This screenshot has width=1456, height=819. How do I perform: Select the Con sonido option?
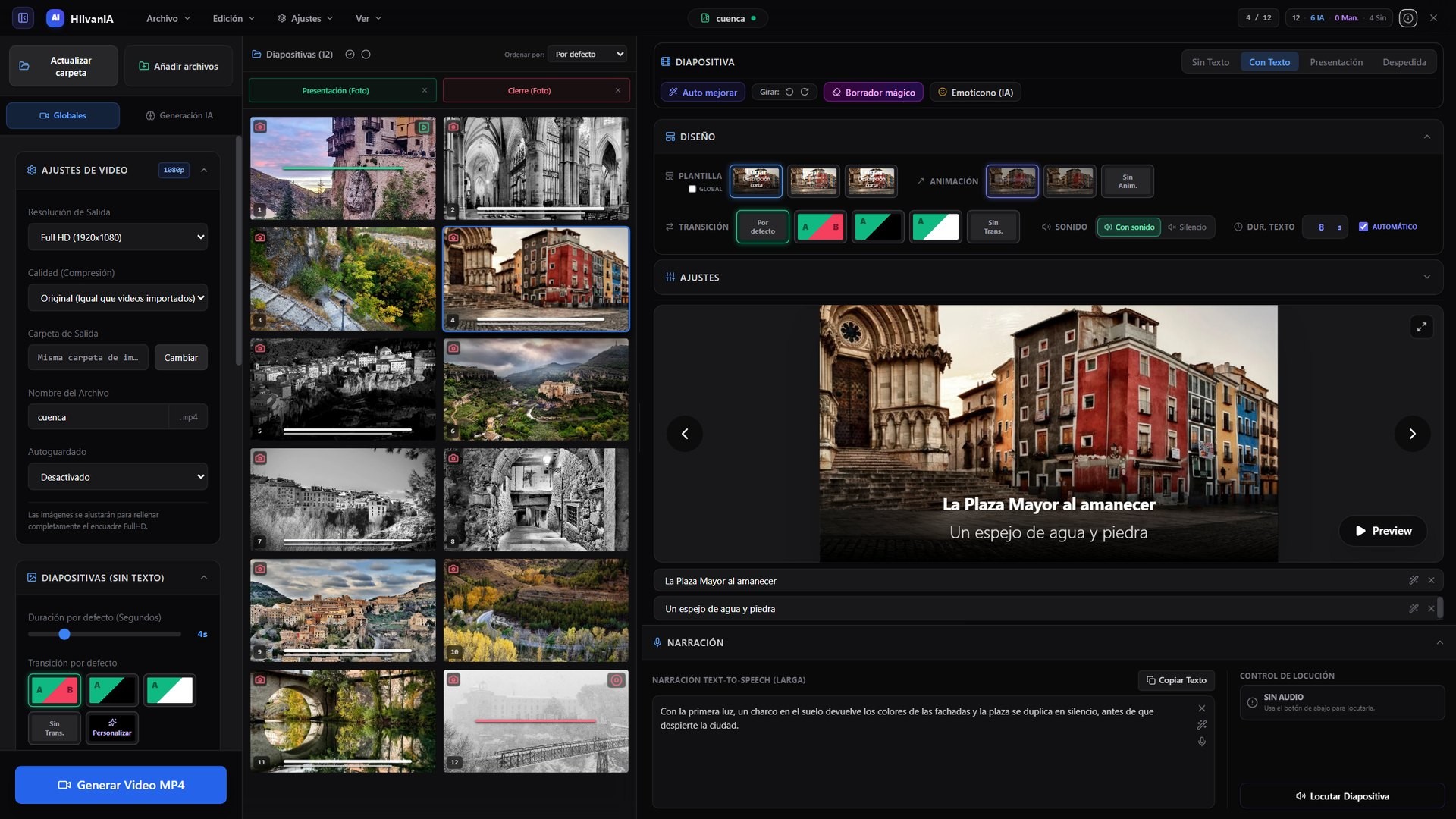pos(1129,227)
